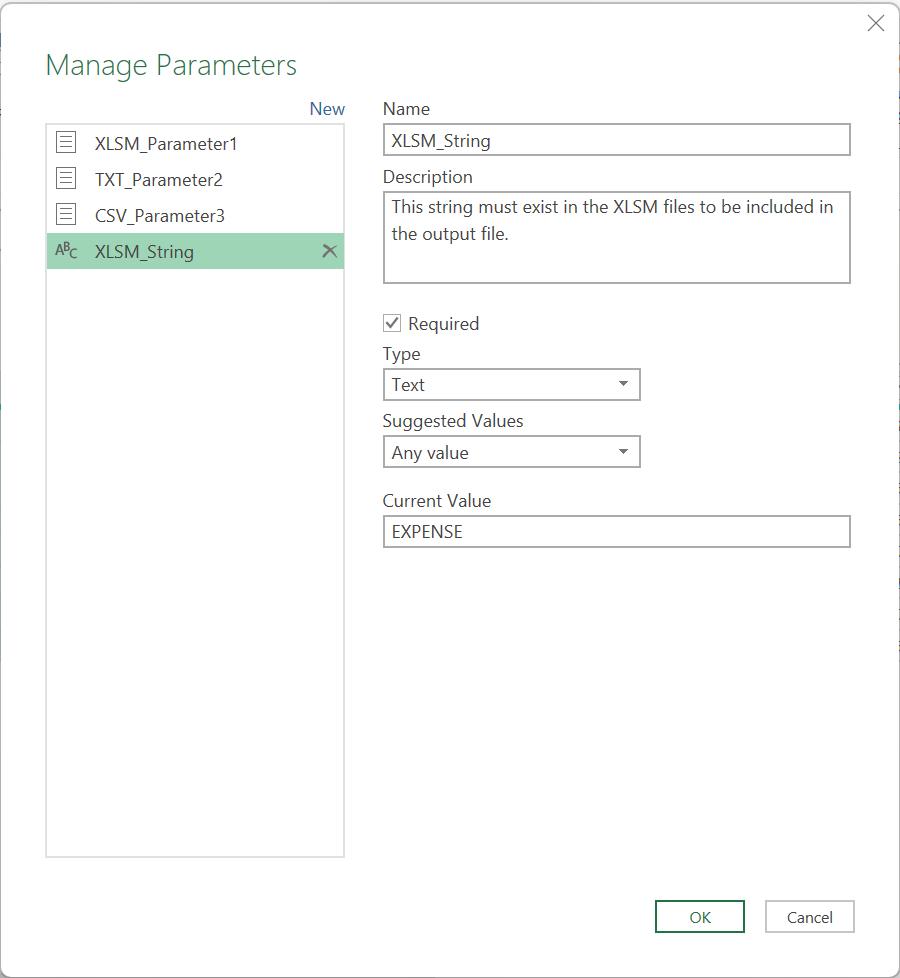
Task: Confirm changes with the OK button
Action: (x=700, y=916)
